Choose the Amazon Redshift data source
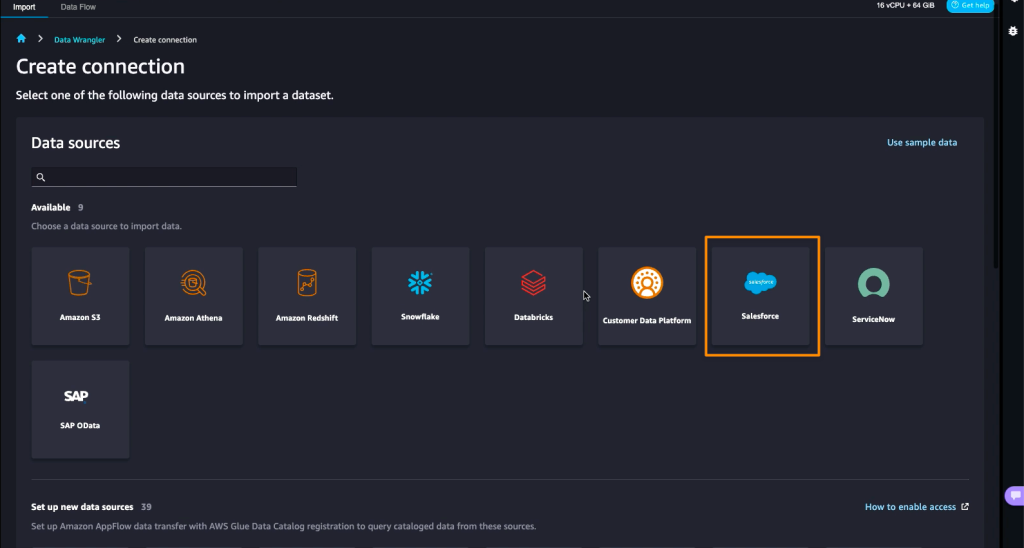 307,296
